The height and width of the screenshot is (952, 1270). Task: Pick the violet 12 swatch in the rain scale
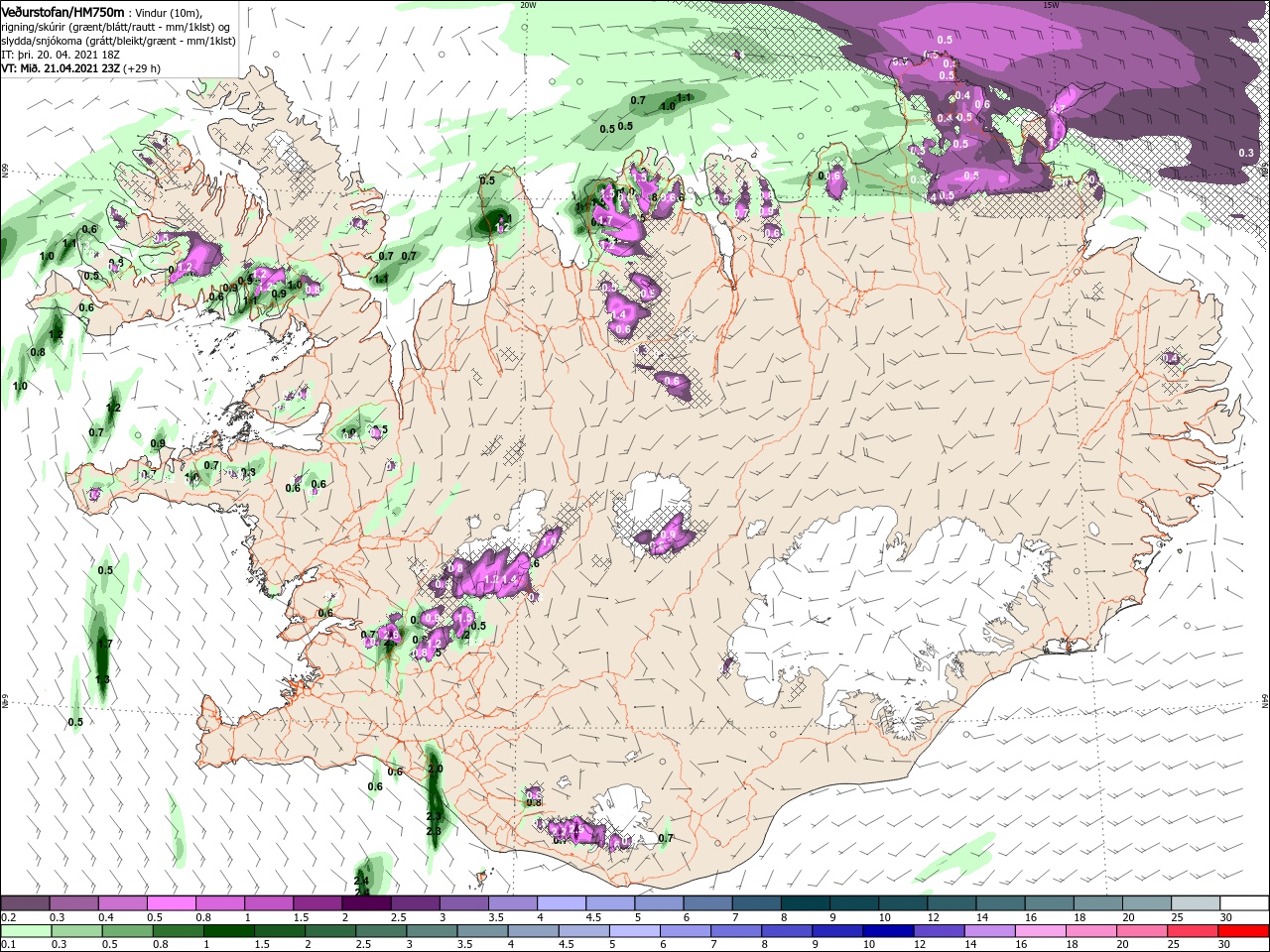939,930
